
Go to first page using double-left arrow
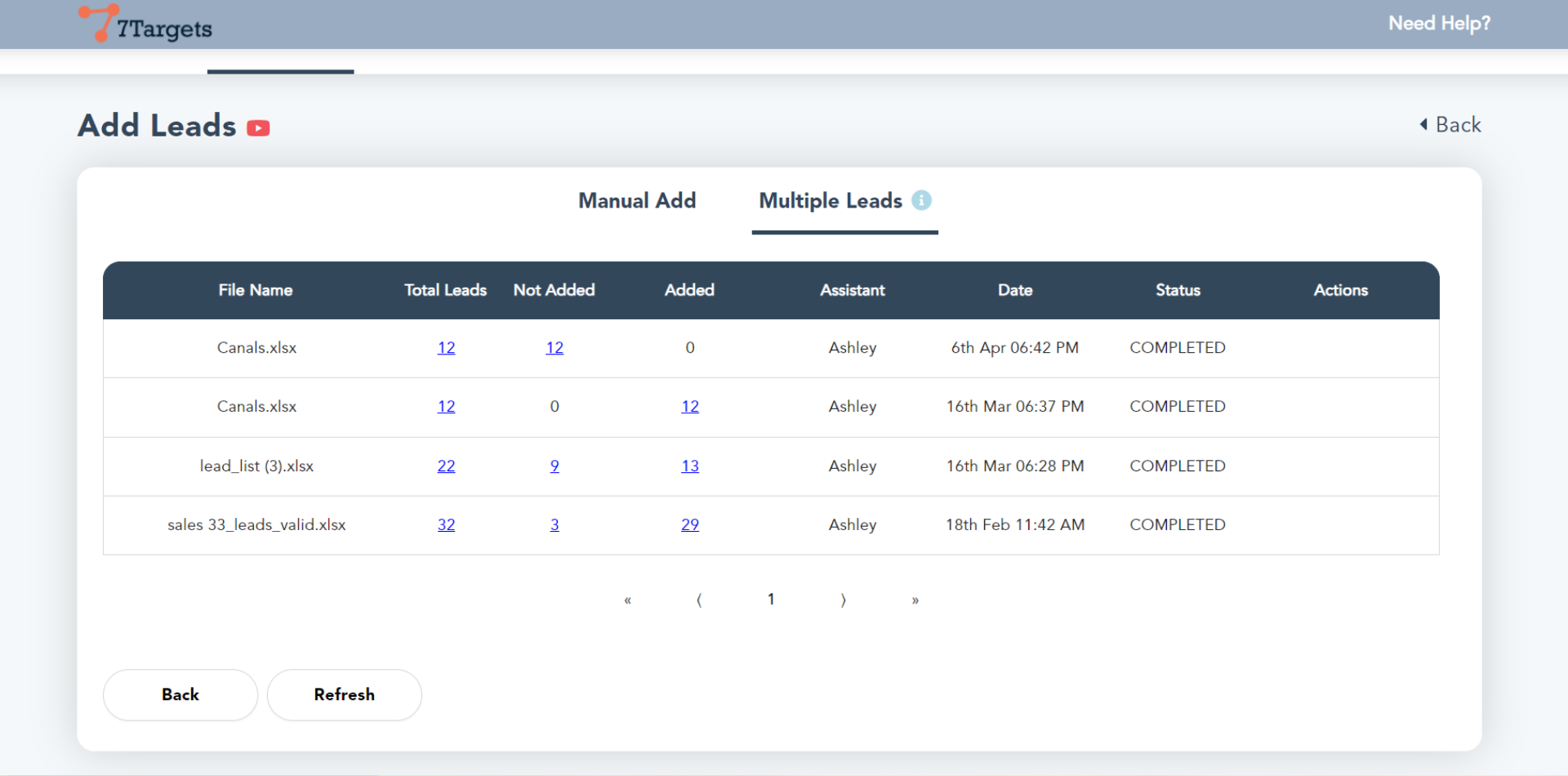(627, 600)
